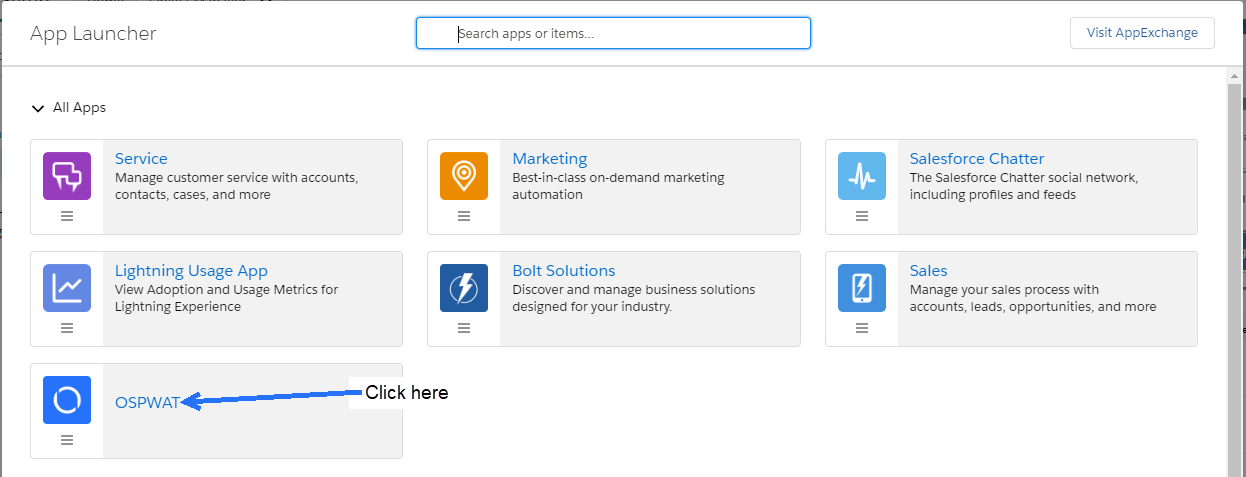Click the orange Marketing location-pin icon

464,176
